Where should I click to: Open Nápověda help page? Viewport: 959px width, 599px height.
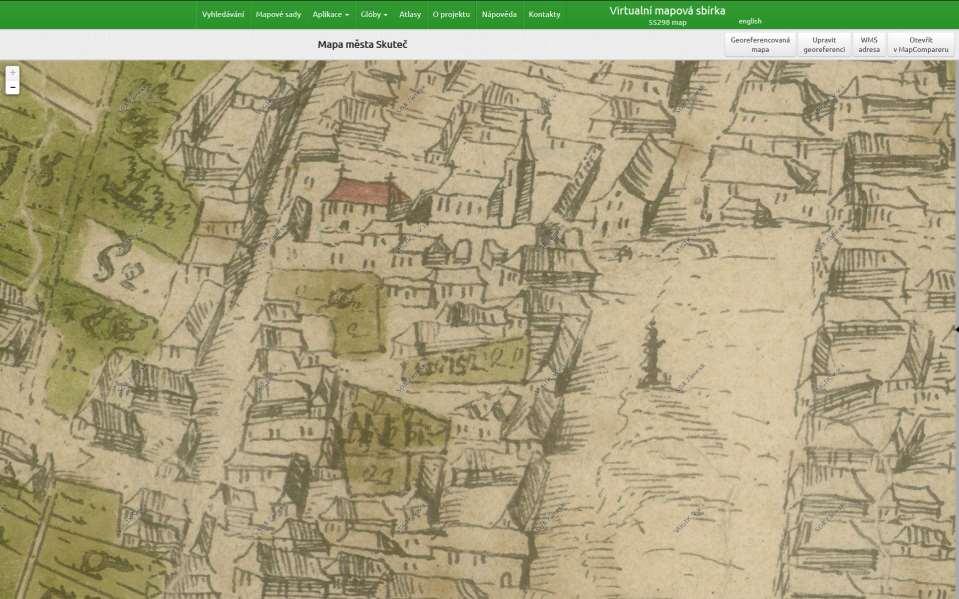(499, 14)
